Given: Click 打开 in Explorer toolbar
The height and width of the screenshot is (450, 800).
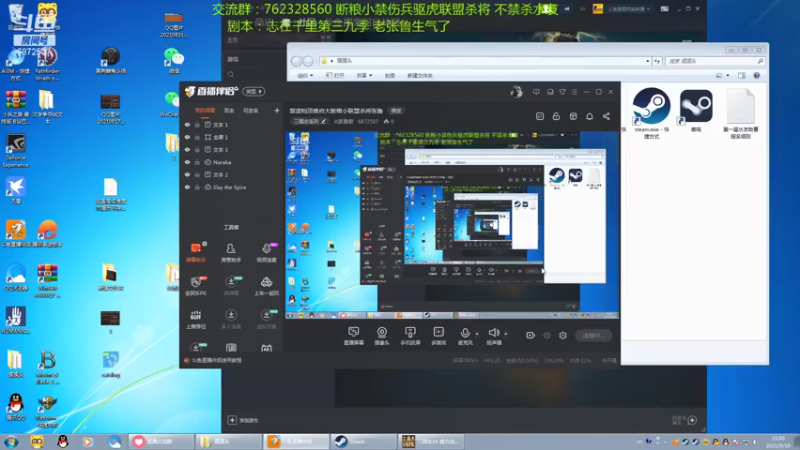Looking at the screenshot, I should (x=335, y=76).
